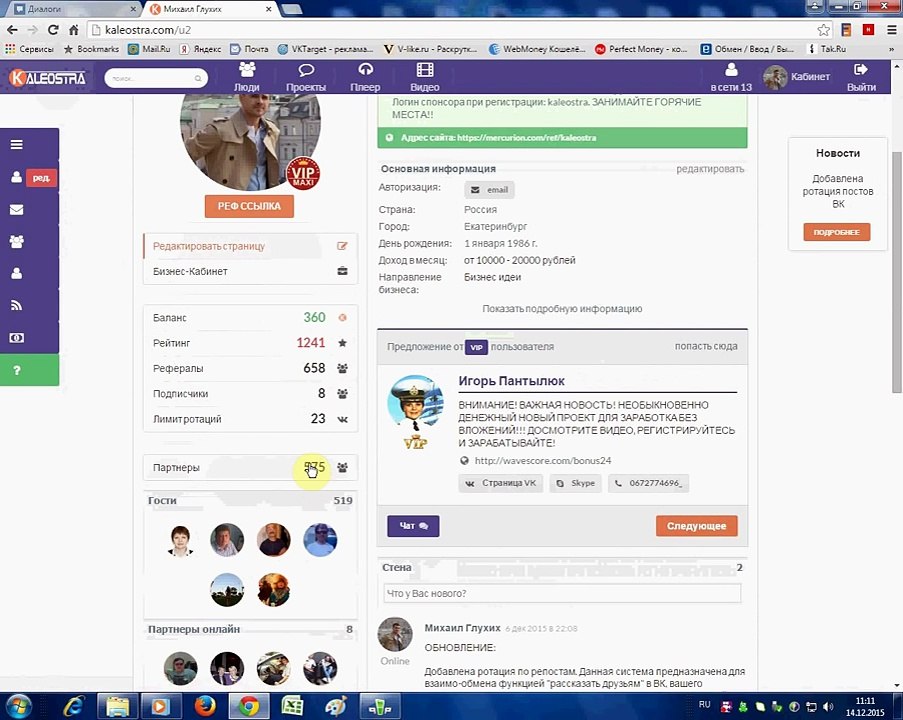Viewport: 903px width, 720px height.
Task: Open Windows Start button
Action: (x=18, y=706)
